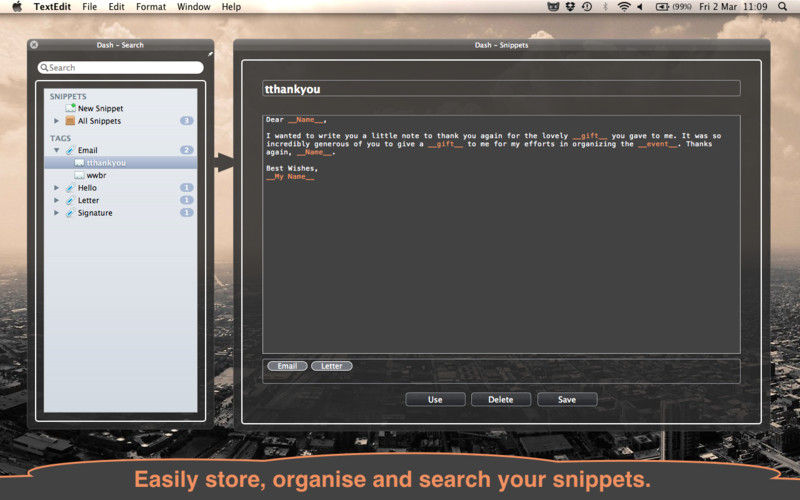
Task: Click the All Snippets count badge
Action: pos(187,121)
